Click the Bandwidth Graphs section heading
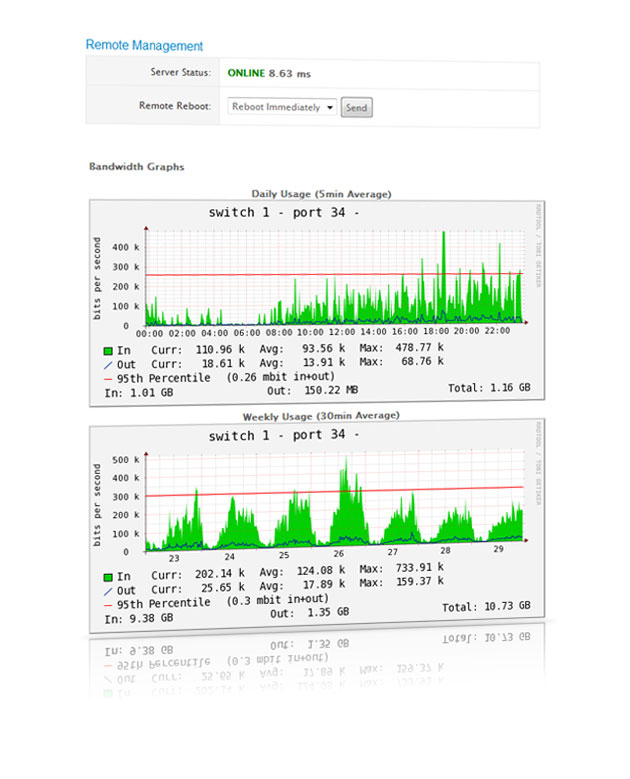The image size is (630, 779). click(x=136, y=167)
